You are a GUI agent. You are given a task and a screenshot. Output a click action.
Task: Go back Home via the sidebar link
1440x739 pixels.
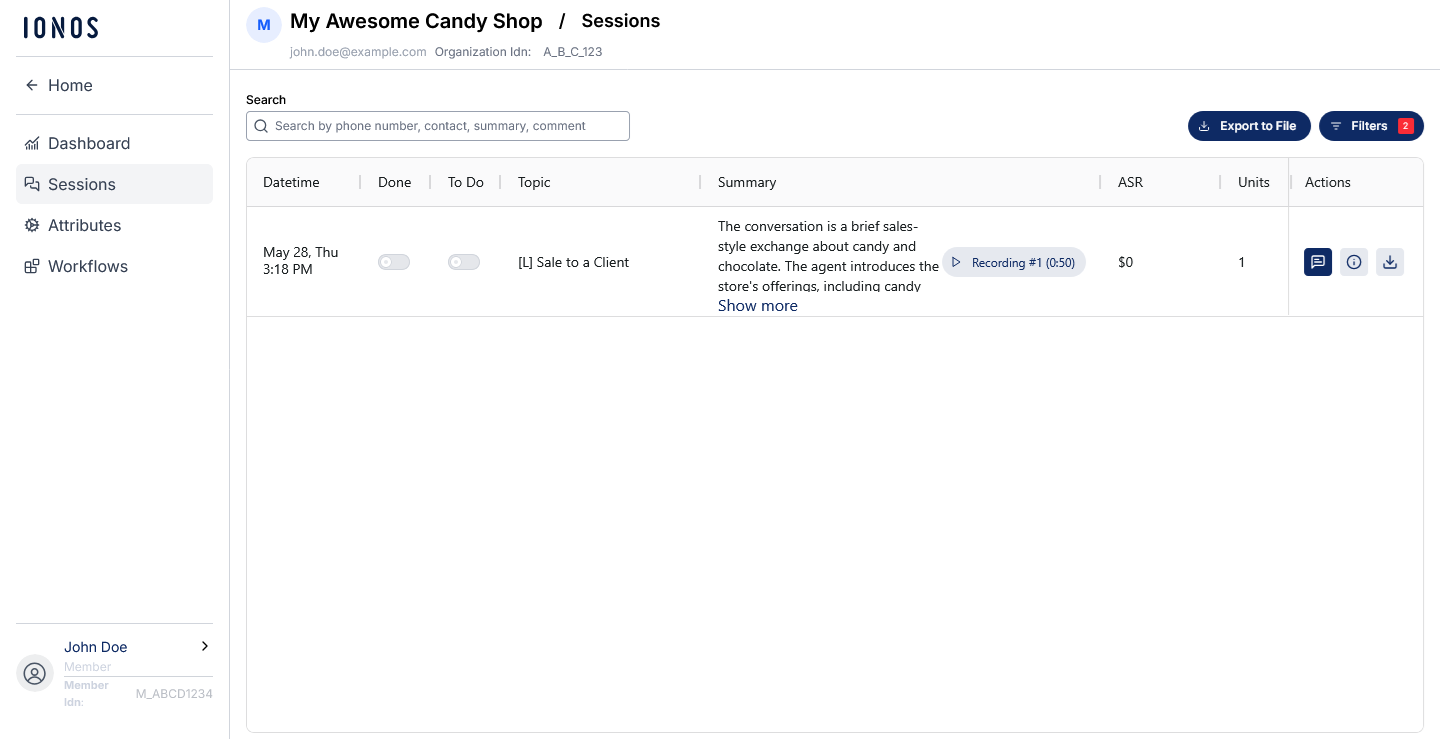114,85
